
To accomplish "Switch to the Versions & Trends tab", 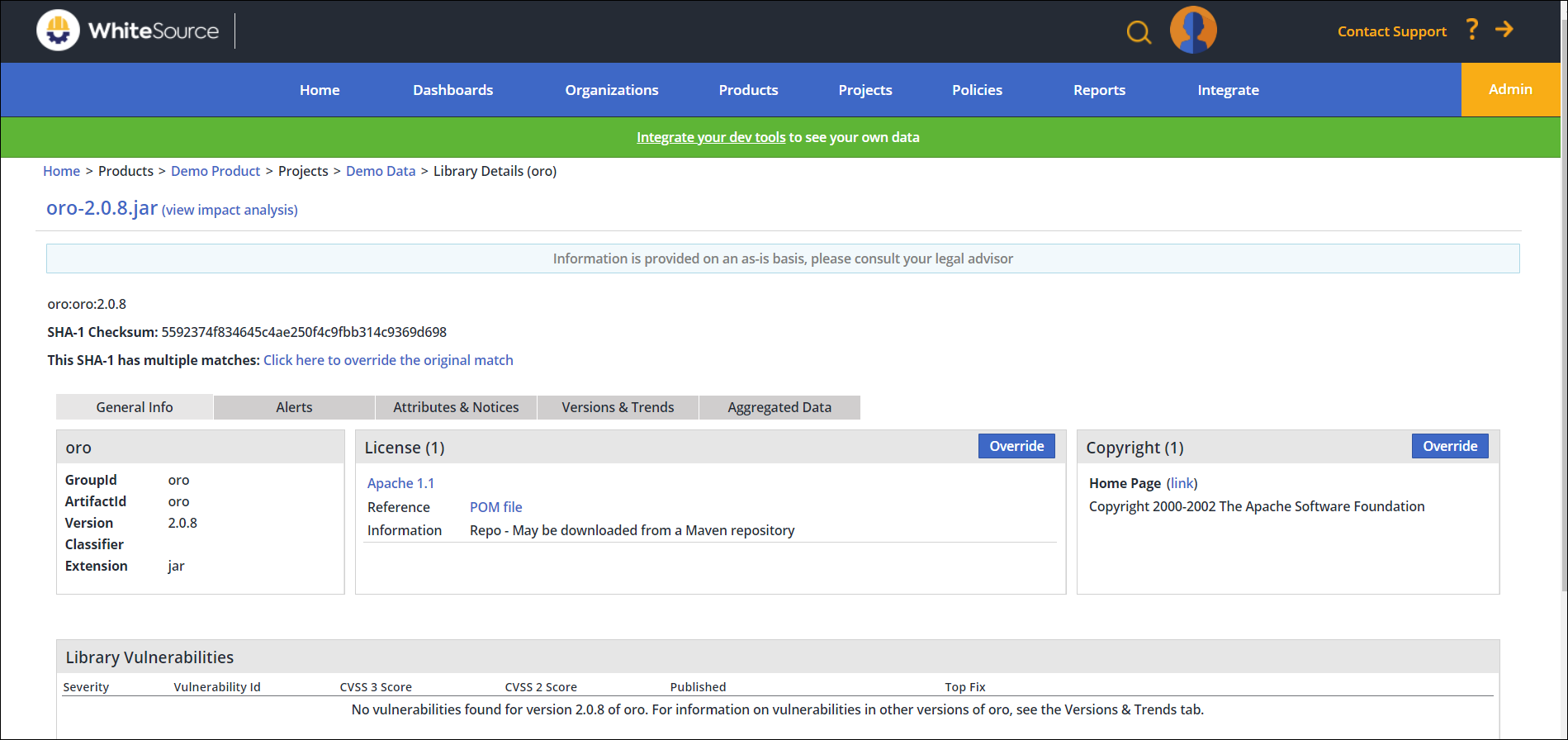I will (x=618, y=407).
